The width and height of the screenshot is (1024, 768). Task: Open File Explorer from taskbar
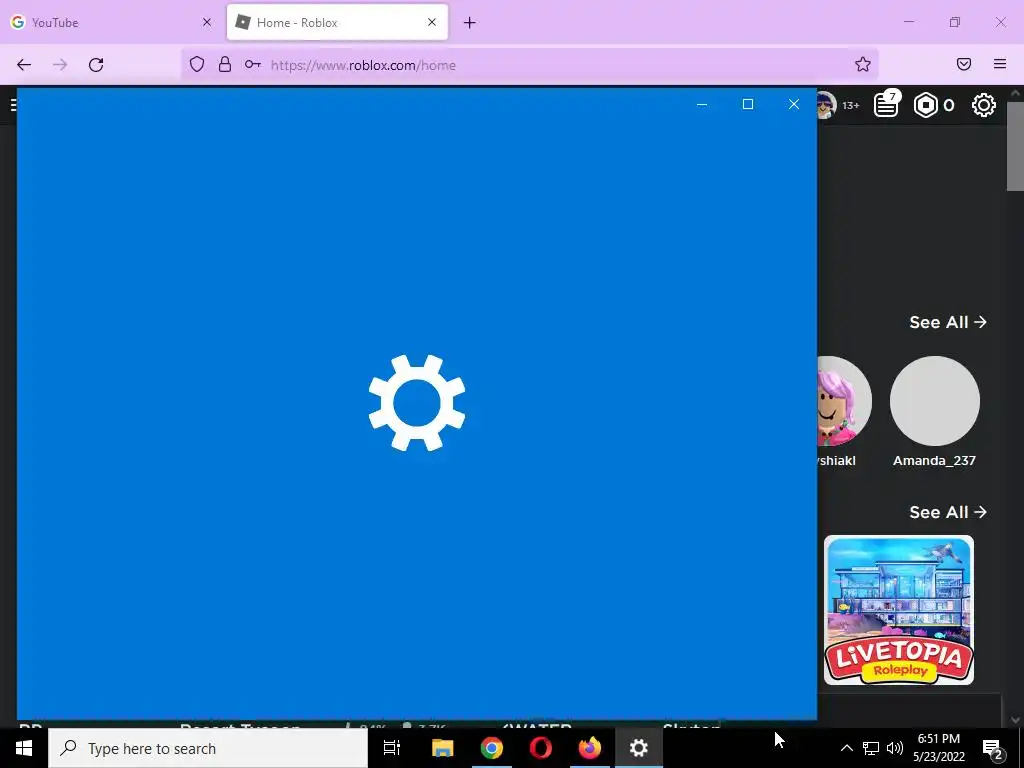tap(442, 748)
